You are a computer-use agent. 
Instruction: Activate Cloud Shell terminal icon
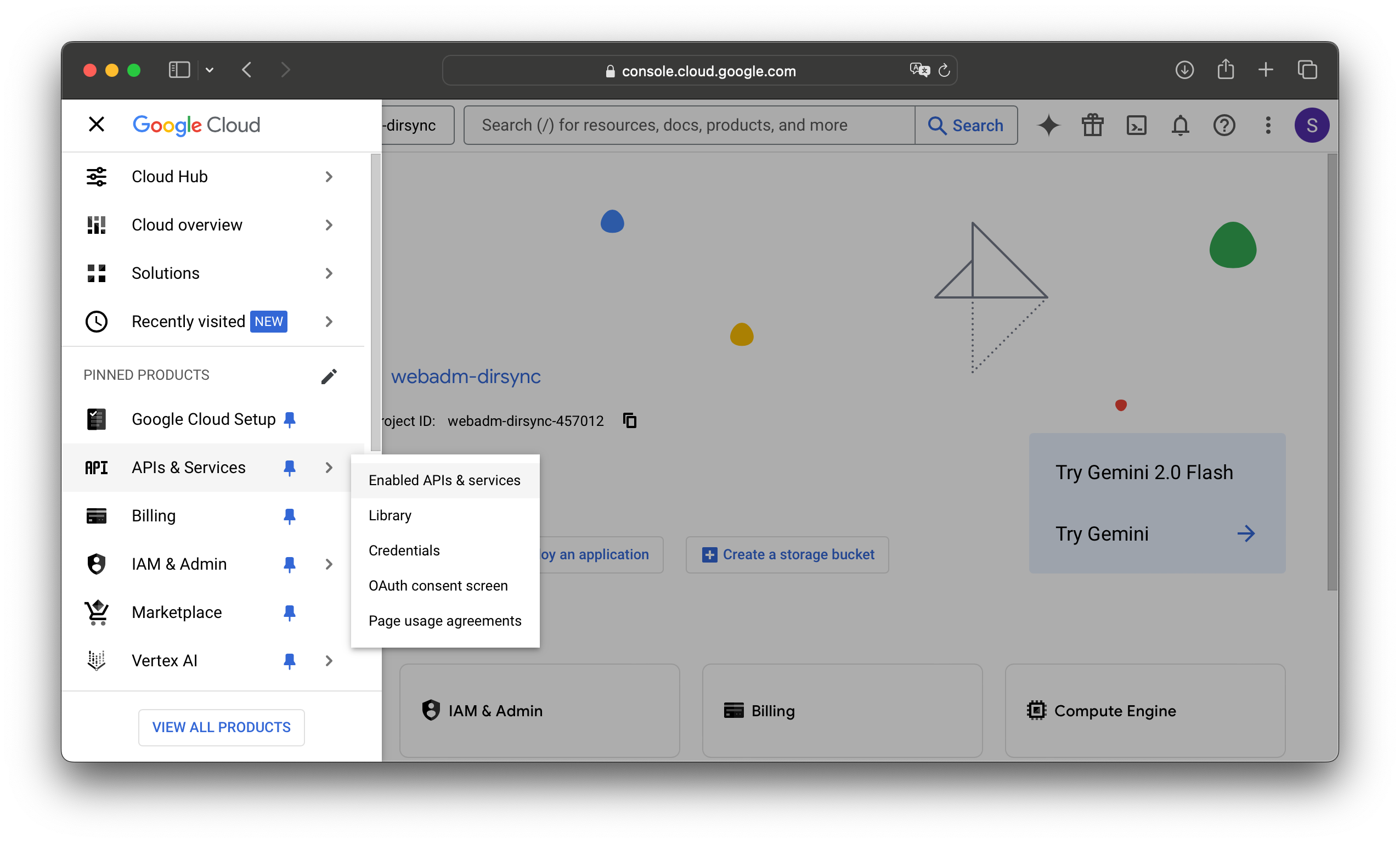(1136, 125)
